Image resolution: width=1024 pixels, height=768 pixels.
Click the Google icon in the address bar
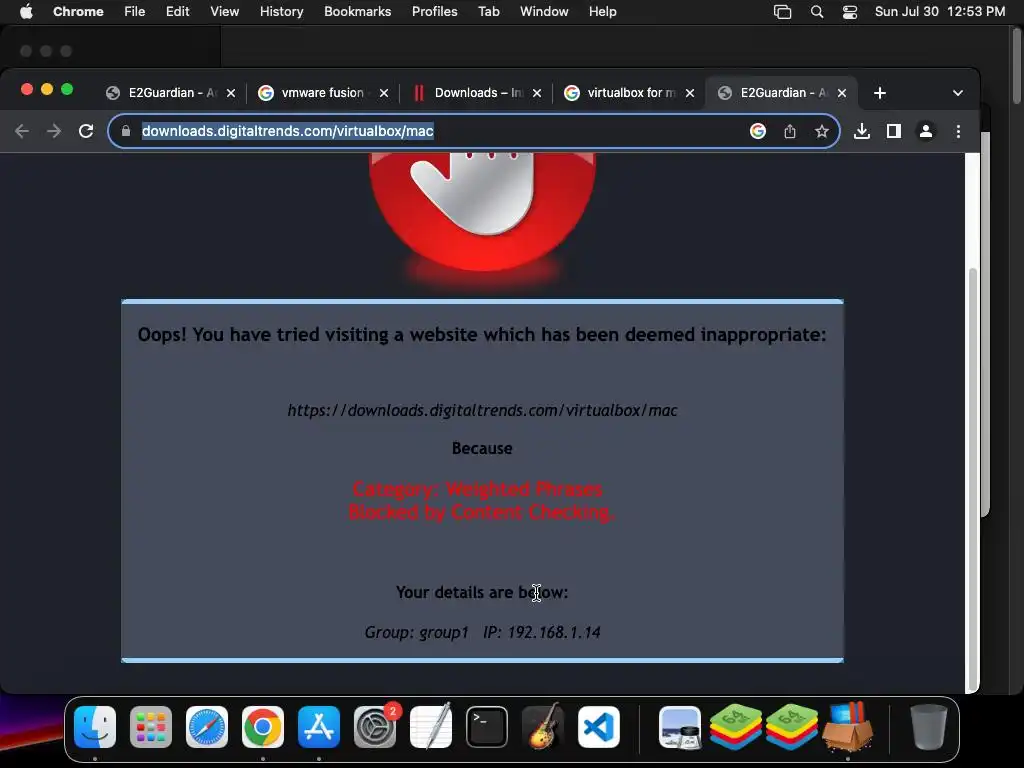[x=758, y=131]
